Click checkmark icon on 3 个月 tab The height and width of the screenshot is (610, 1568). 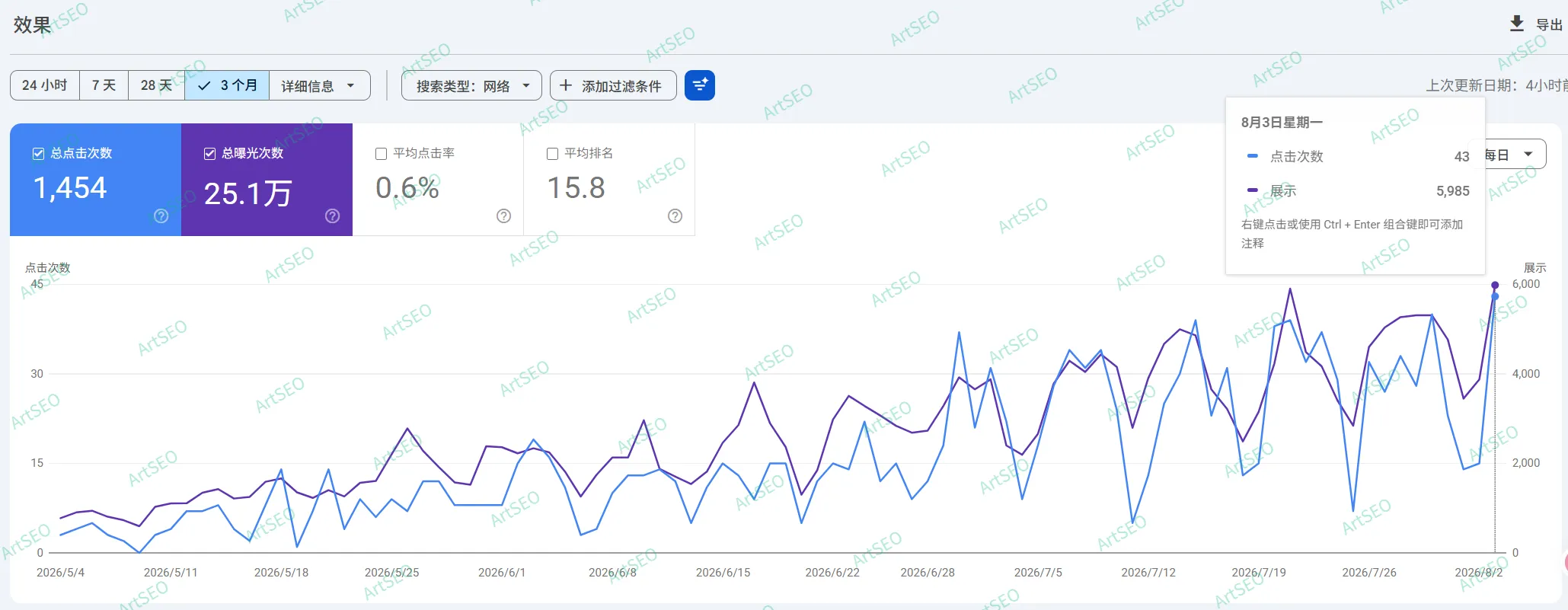[x=204, y=85]
